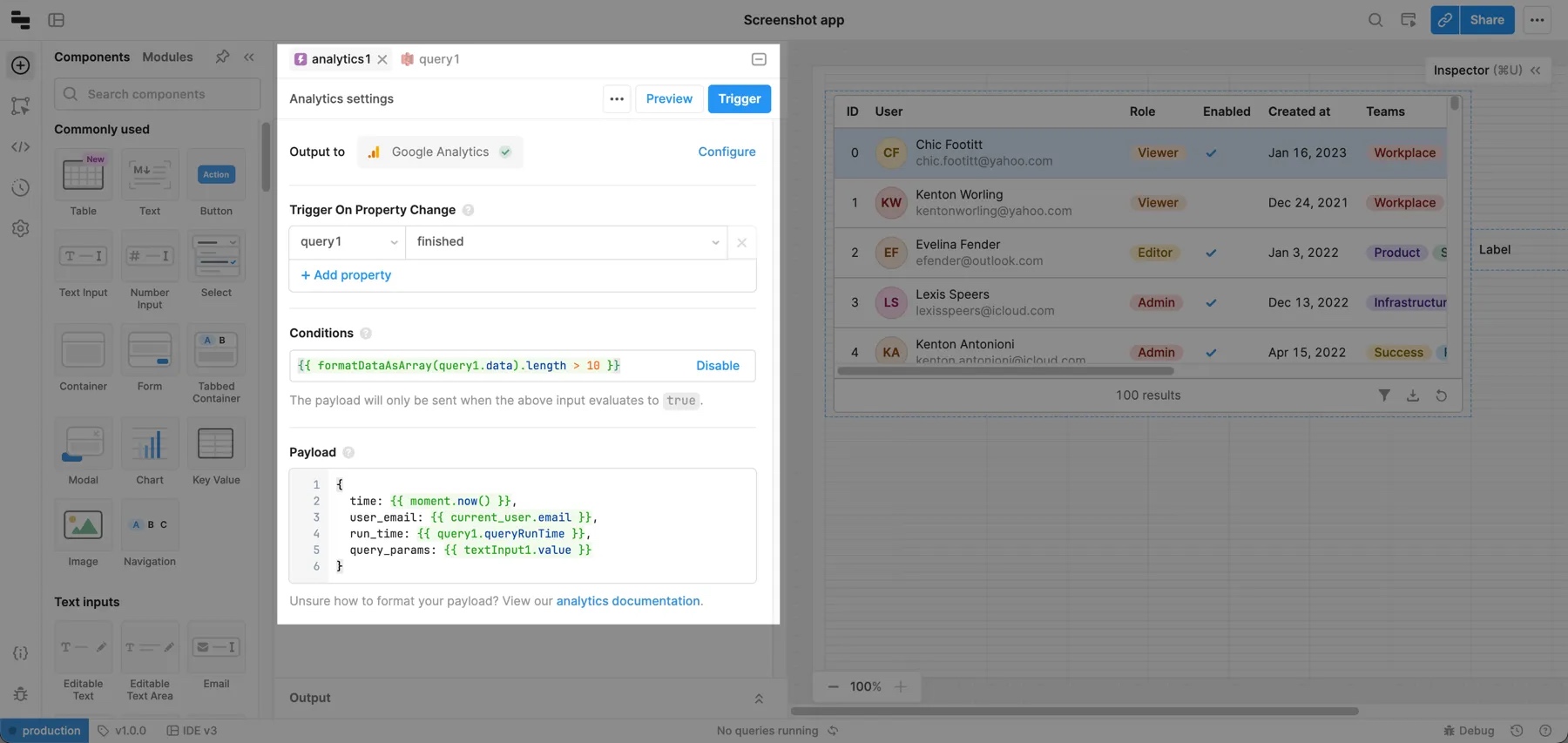The width and height of the screenshot is (1568, 743).
Task: Click Add property
Action: coord(346,275)
